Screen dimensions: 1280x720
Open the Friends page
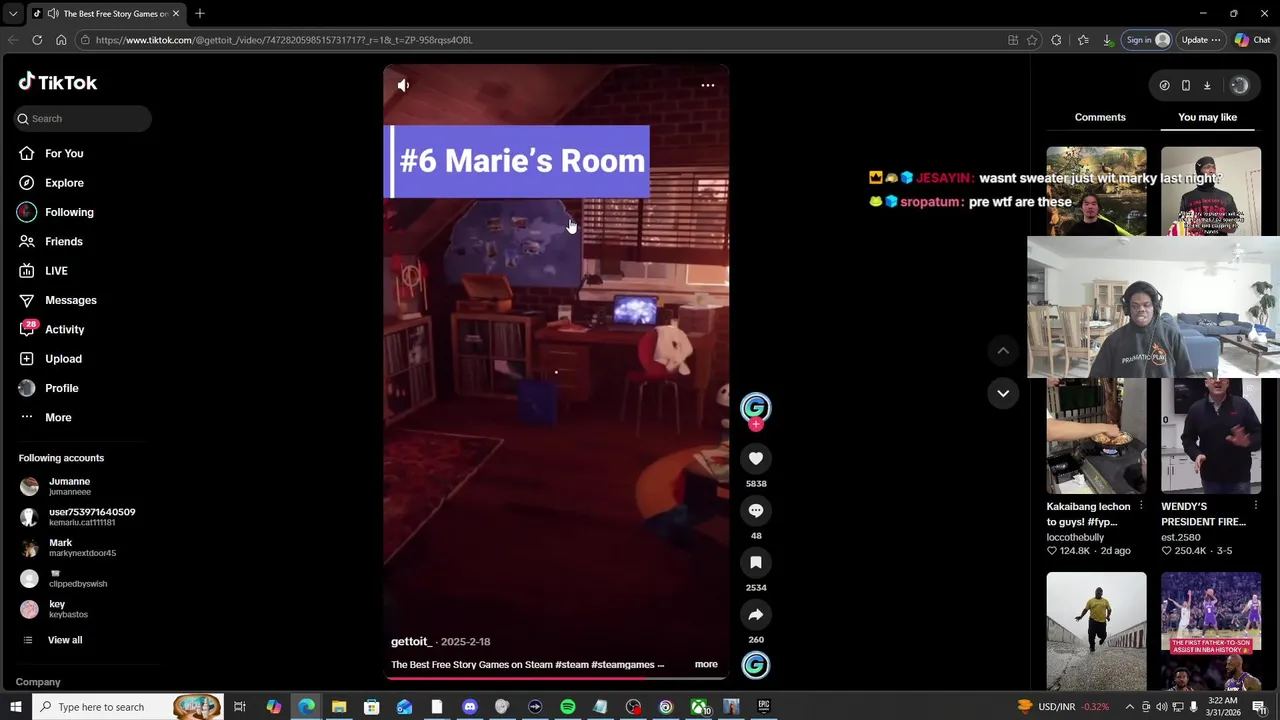click(x=64, y=241)
